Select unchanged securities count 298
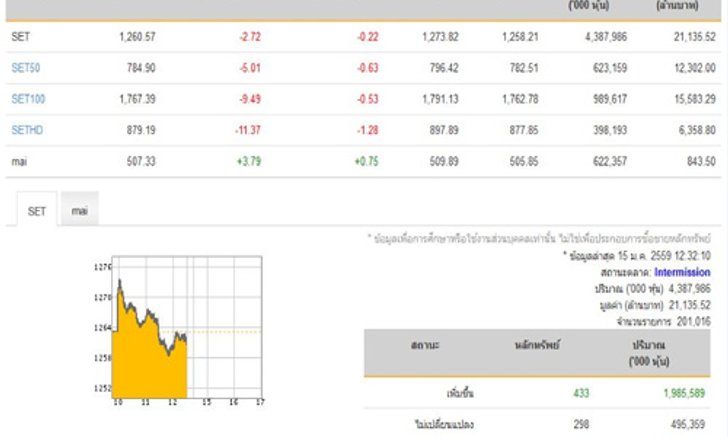Viewport: 728px width, 437px height. point(581,424)
